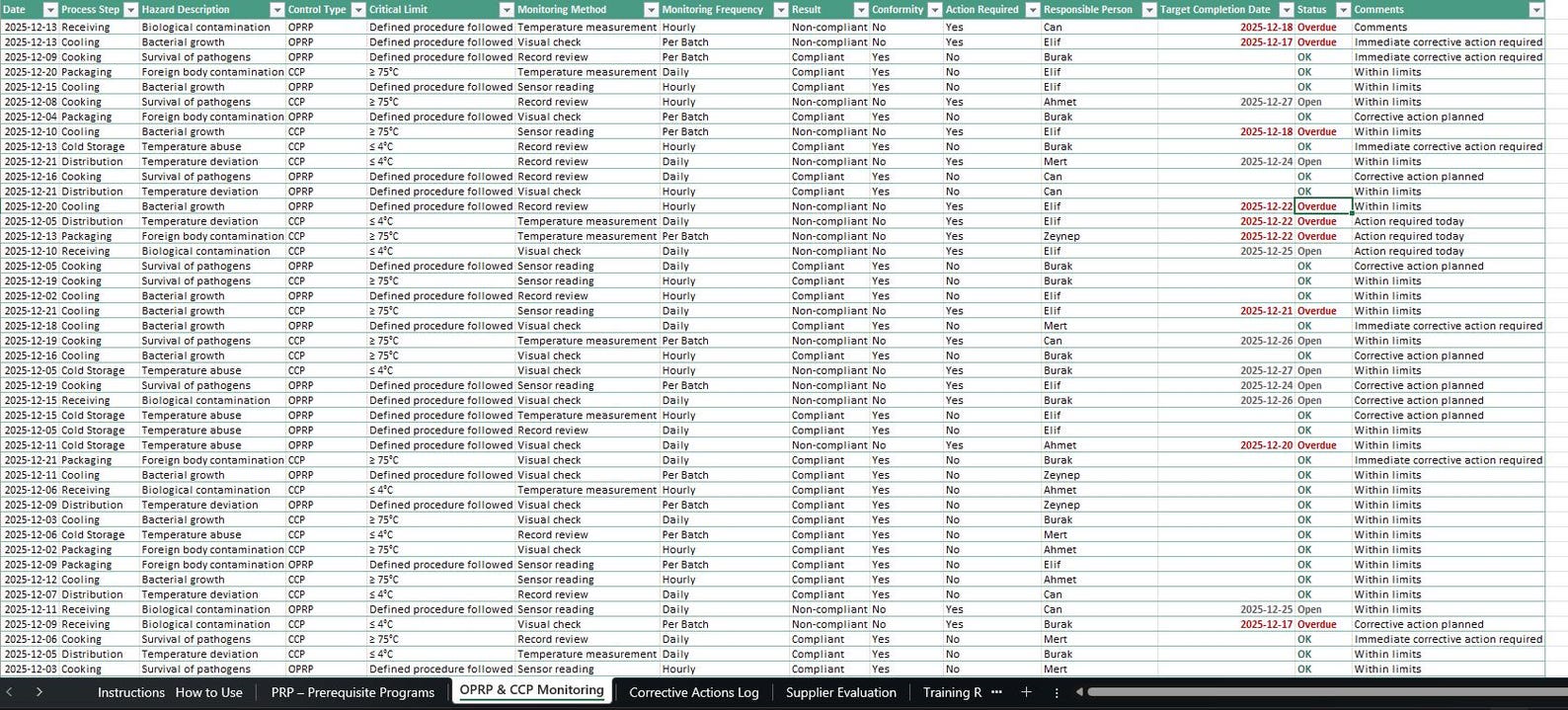Viewport: 1568px width, 710px height.
Task: Select the OPRP & CCP Monitoring sheet tab
Action: pos(531,690)
